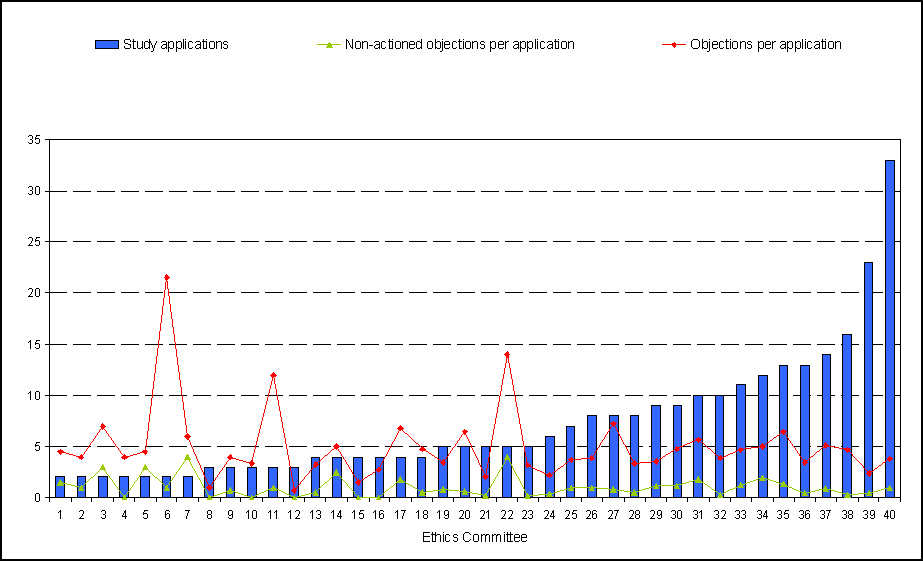Select the Objections per application legend text

click(765, 45)
